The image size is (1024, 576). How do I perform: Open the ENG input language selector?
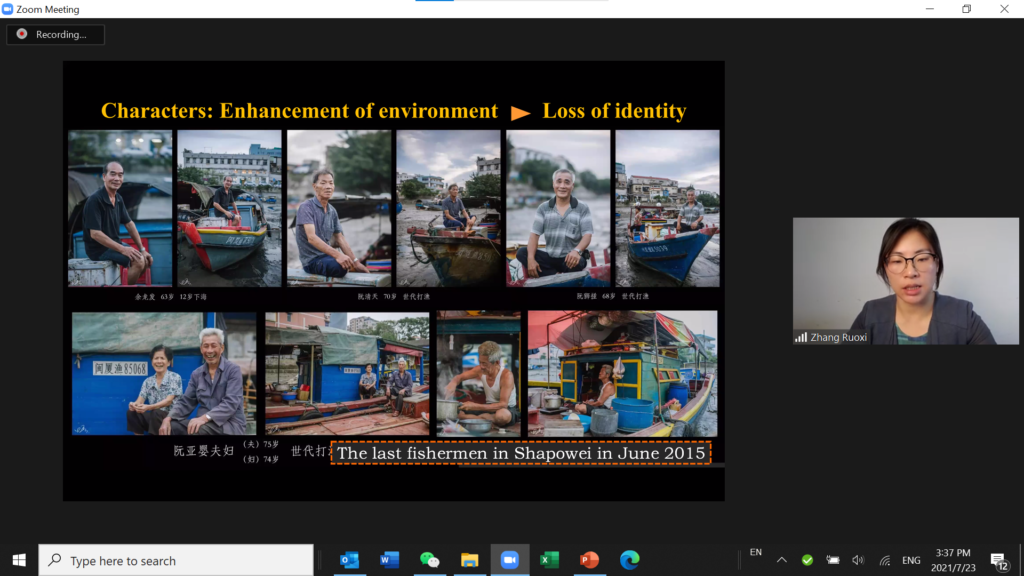point(911,560)
